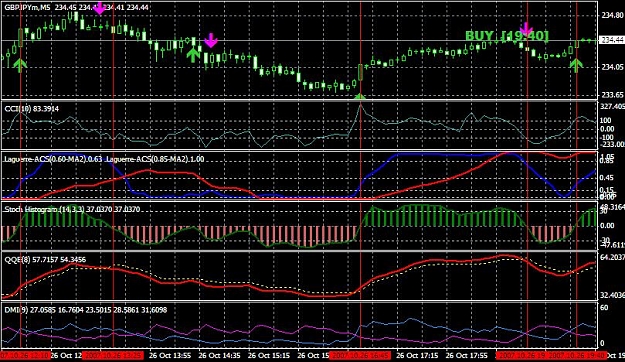
Task: Click the GBPJPYm,M5 chart title text
Action: [28, 7]
